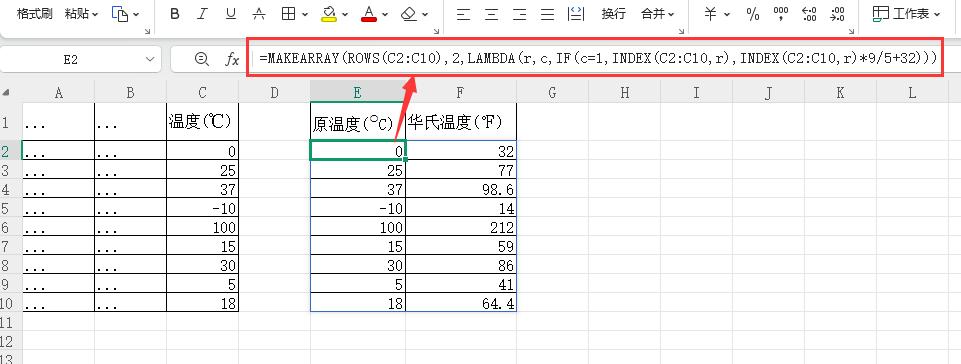
Task: Apply justified alignment icon
Action: point(548,14)
